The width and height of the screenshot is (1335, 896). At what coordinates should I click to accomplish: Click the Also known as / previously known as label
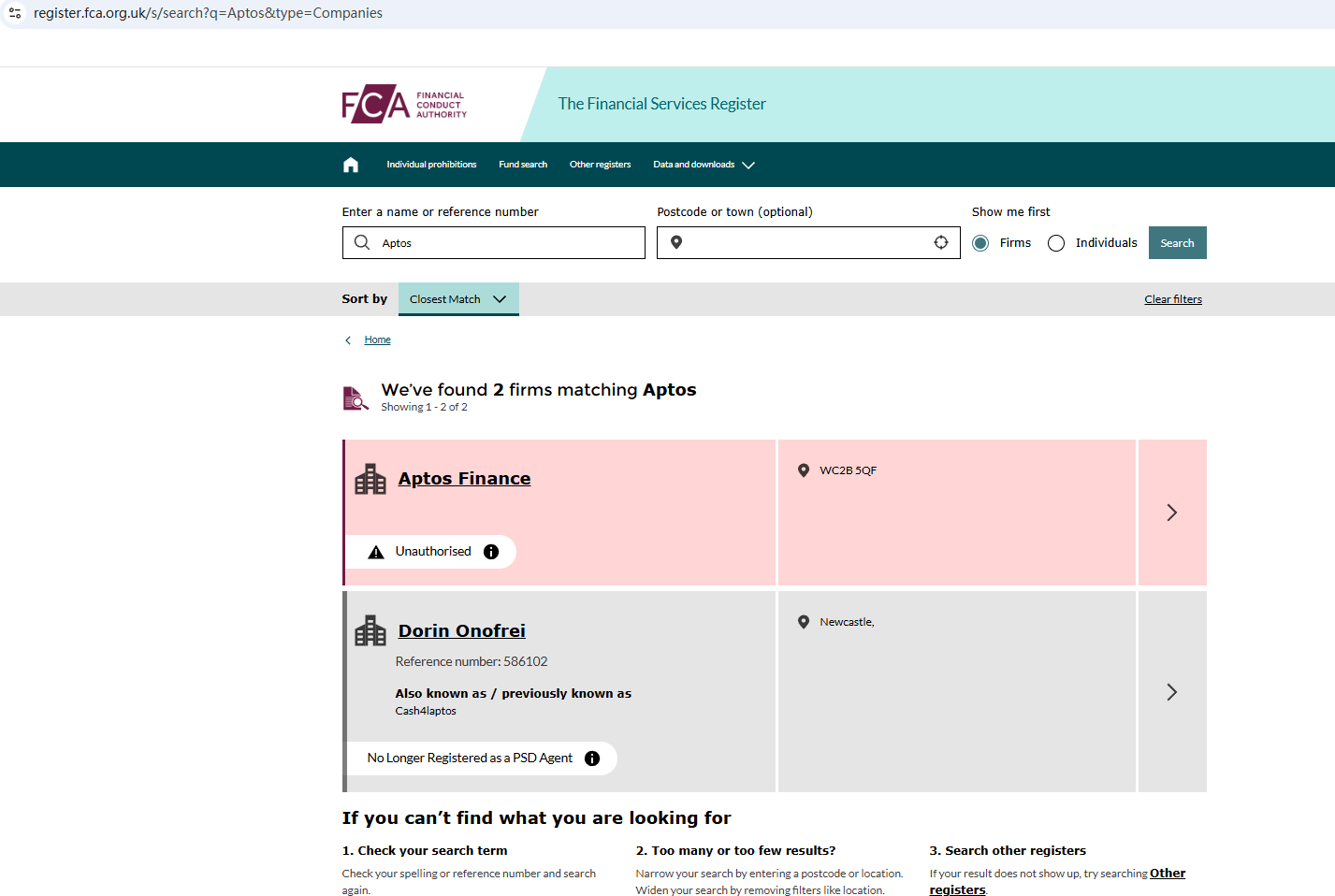pyautogui.click(x=514, y=694)
